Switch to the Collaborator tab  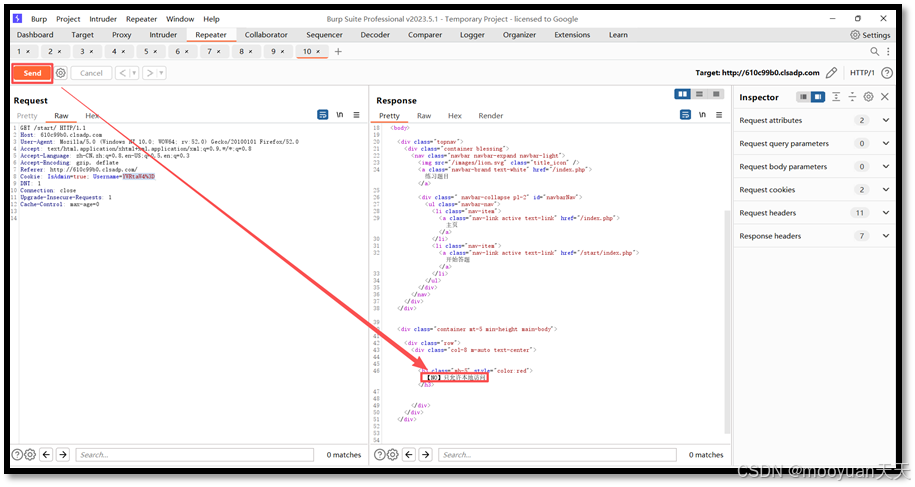266,35
